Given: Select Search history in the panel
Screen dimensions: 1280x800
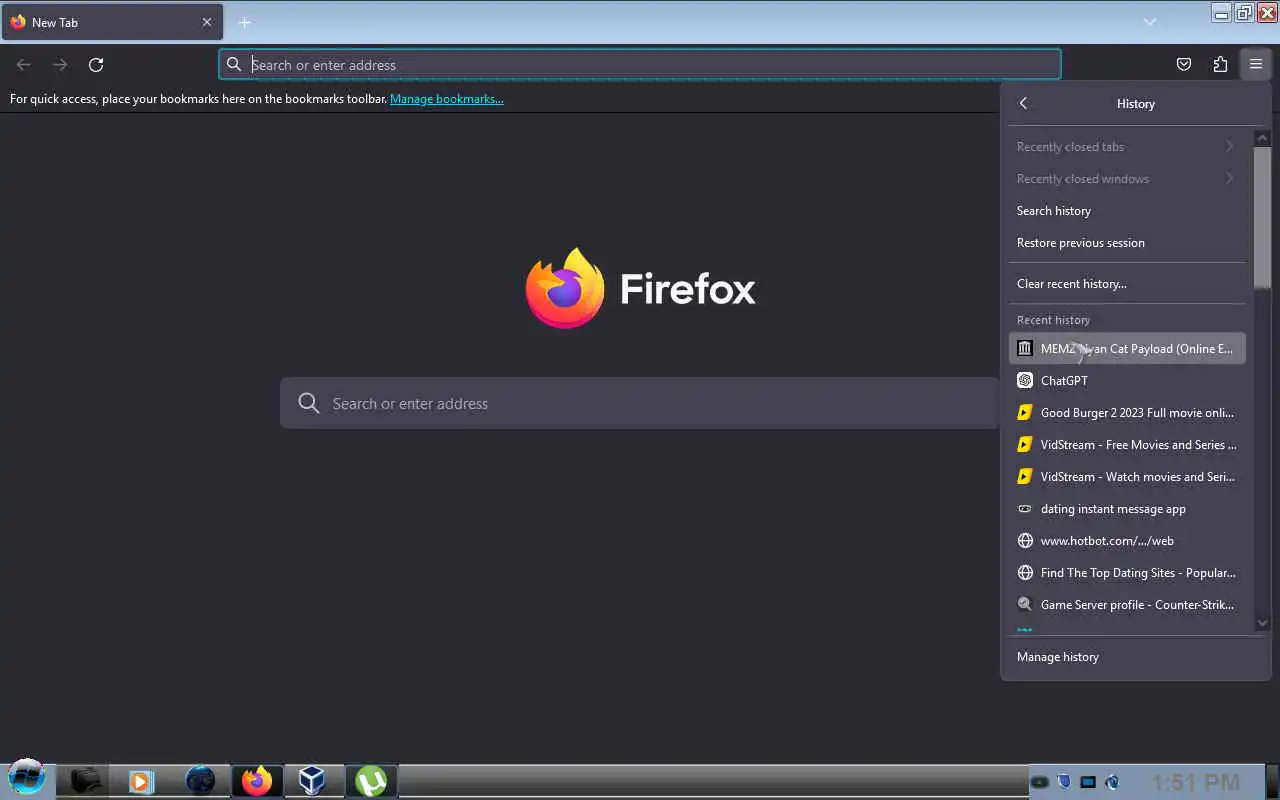Looking at the screenshot, I should coord(1127,211).
